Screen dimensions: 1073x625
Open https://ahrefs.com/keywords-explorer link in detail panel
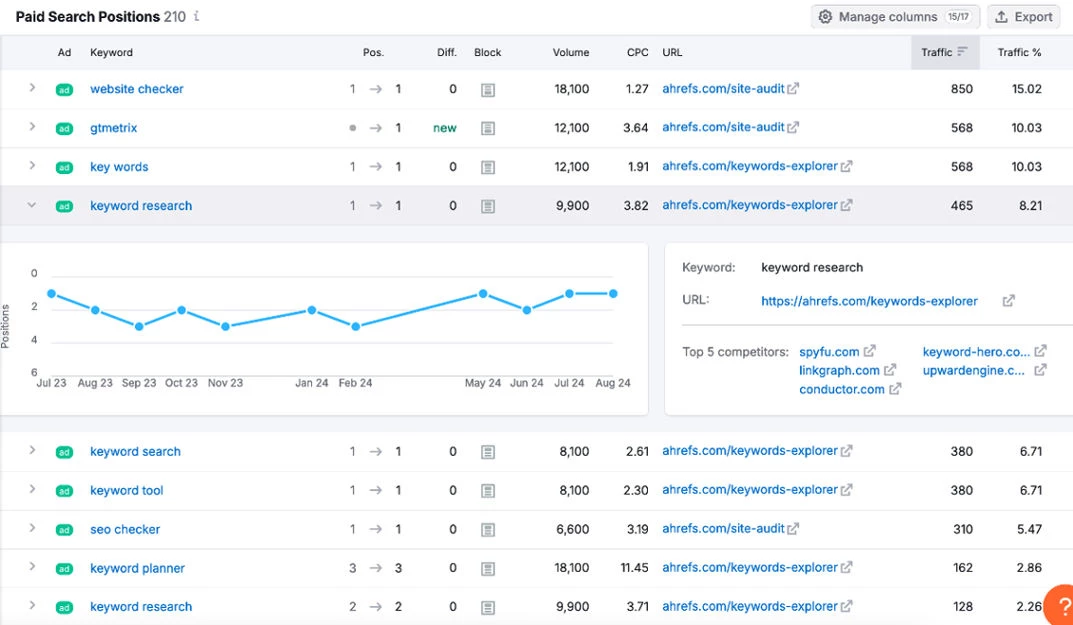(869, 301)
